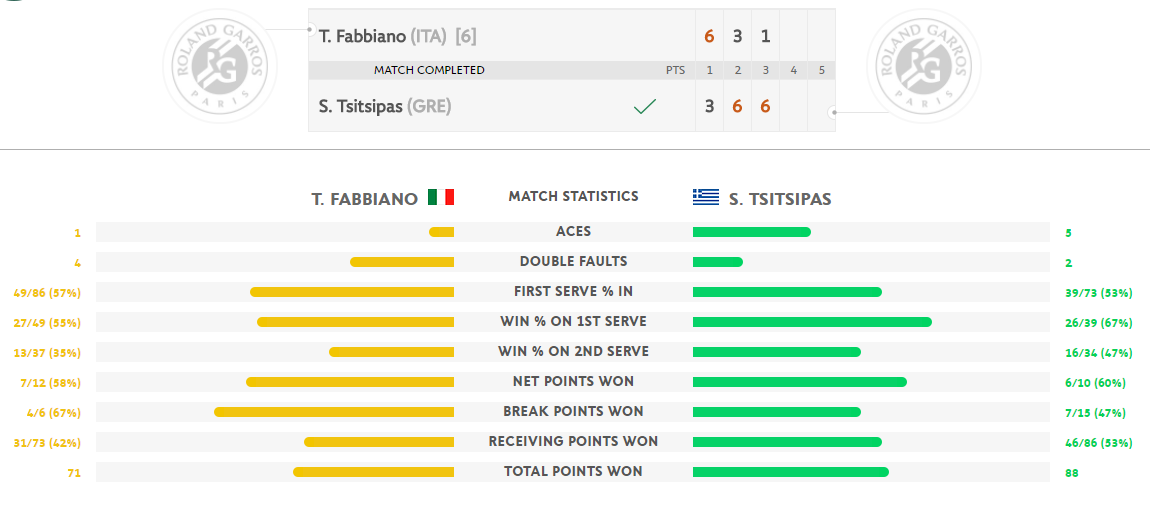This screenshot has height=517, width=1150.
Task: Click Fabbiano's Break Points Won bar
Action: [x=334, y=412]
